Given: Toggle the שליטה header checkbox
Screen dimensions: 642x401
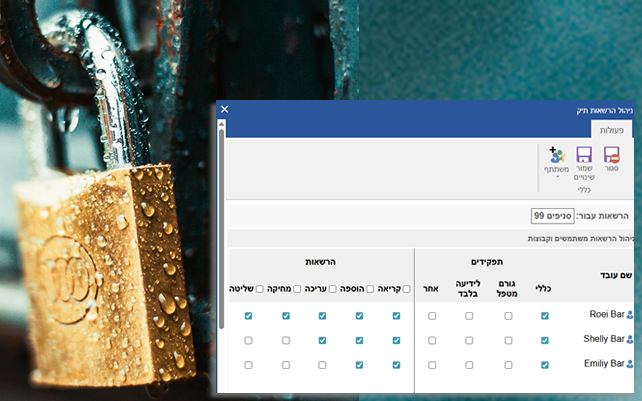Looking at the screenshot, I should 260,289.
